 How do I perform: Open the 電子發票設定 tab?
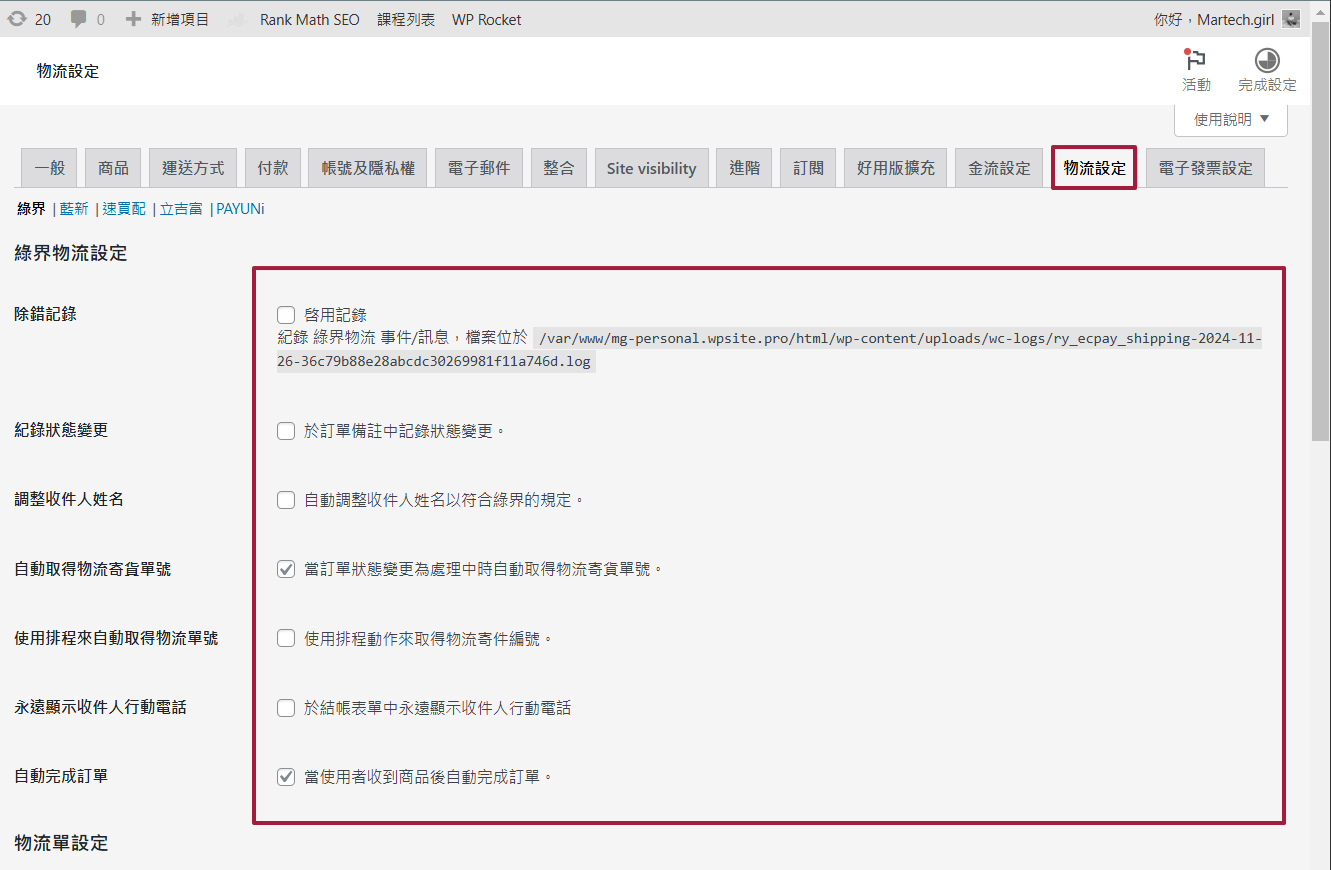1205,168
